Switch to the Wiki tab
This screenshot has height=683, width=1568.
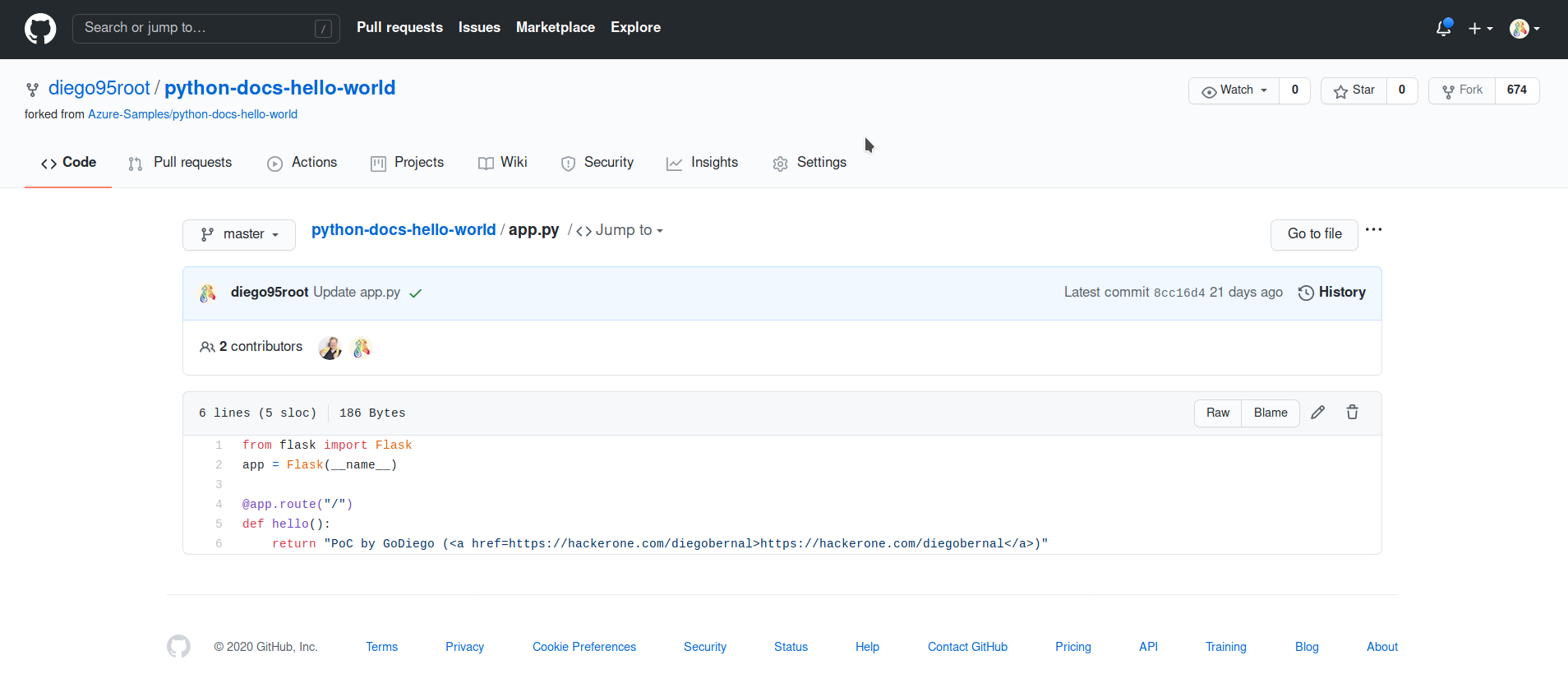[503, 163]
